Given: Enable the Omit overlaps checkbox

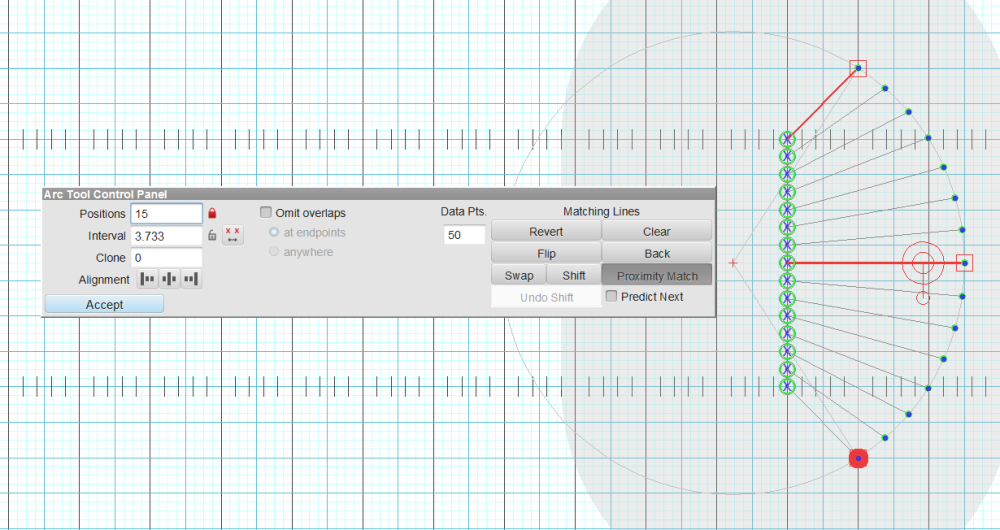Looking at the screenshot, I should (266, 212).
